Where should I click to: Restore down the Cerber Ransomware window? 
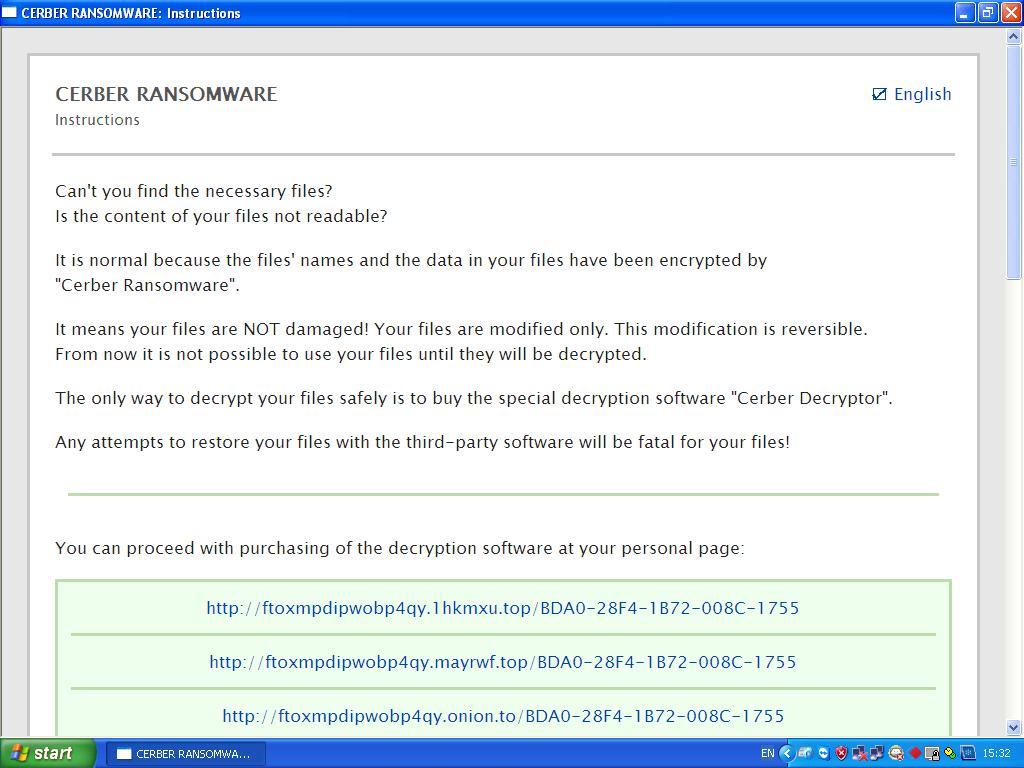(x=987, y=12)
